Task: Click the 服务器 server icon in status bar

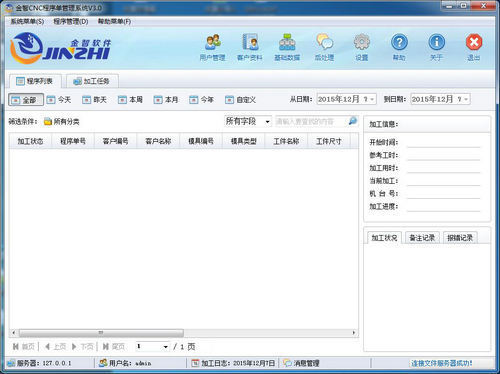Action: 11,363
